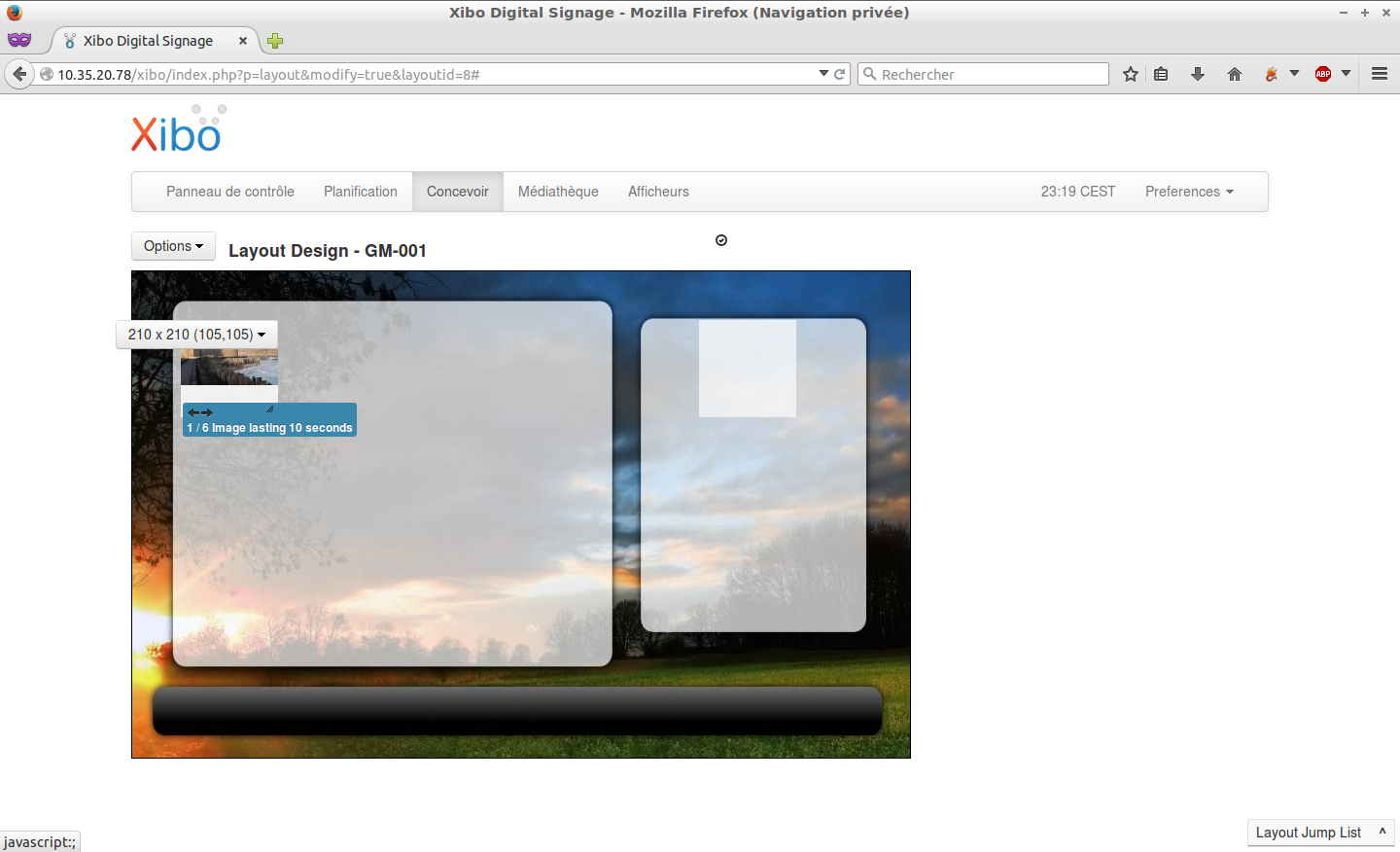Expand the 210 x 210 region size dropdown
This screenshot has height=852, width=1400.
pos(196,335)
